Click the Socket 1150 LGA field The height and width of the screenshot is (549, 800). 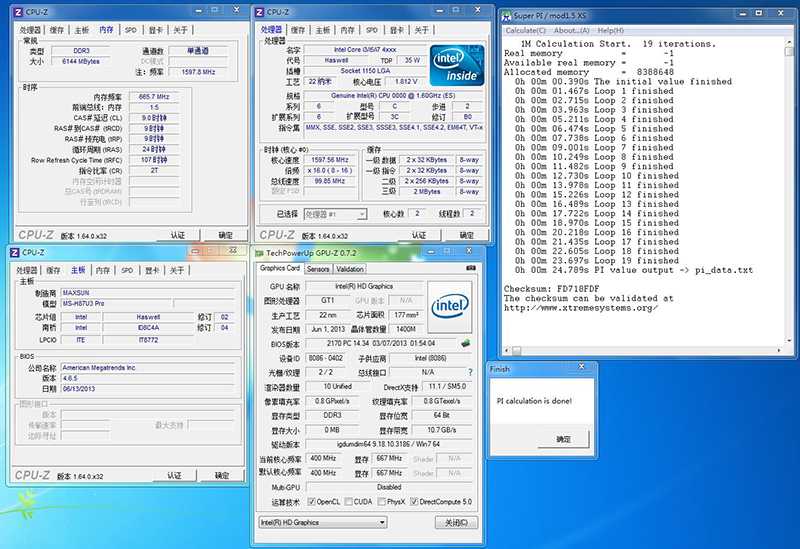(x=365, y=71)
